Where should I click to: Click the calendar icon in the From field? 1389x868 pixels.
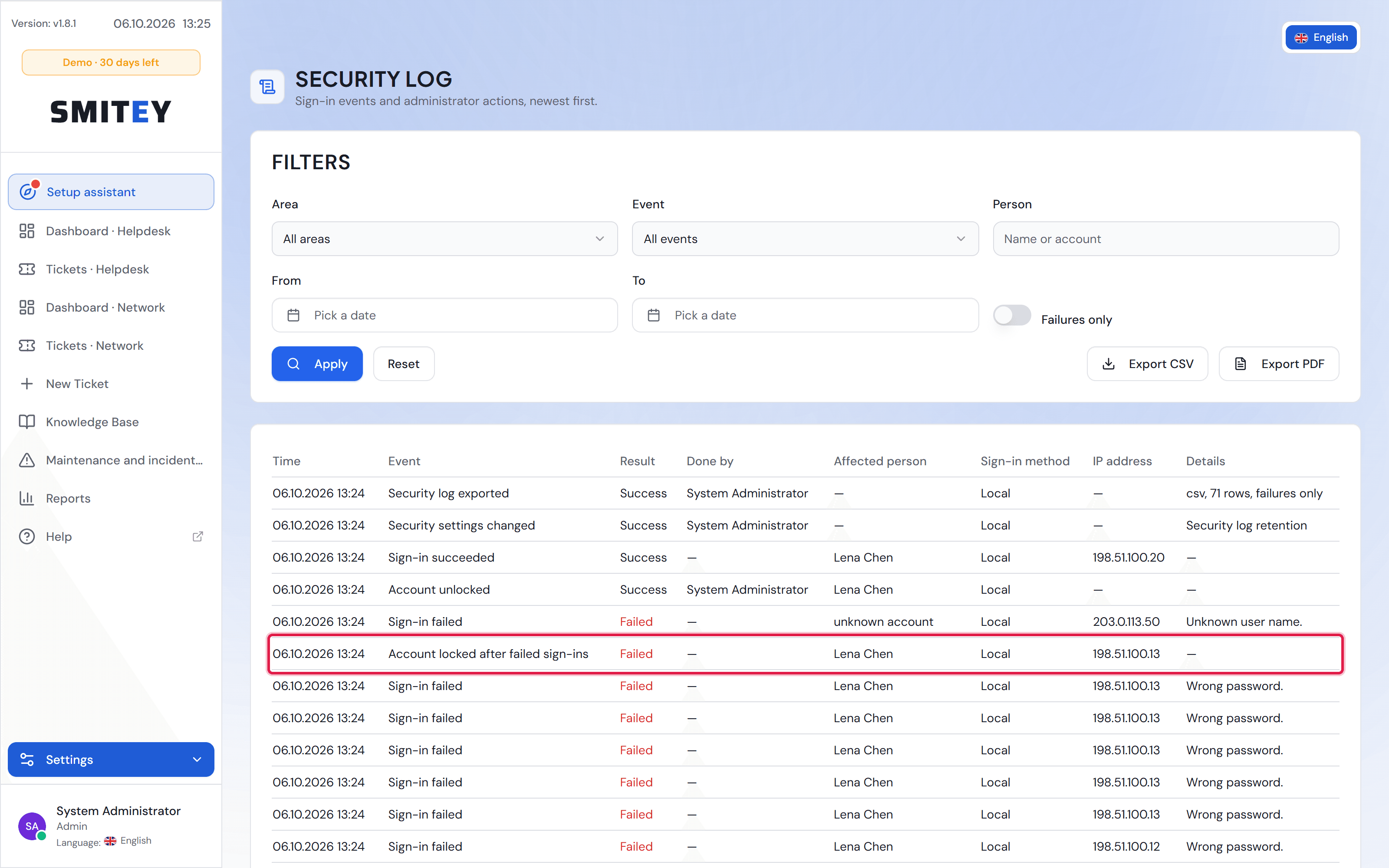(x=293, y=315)
